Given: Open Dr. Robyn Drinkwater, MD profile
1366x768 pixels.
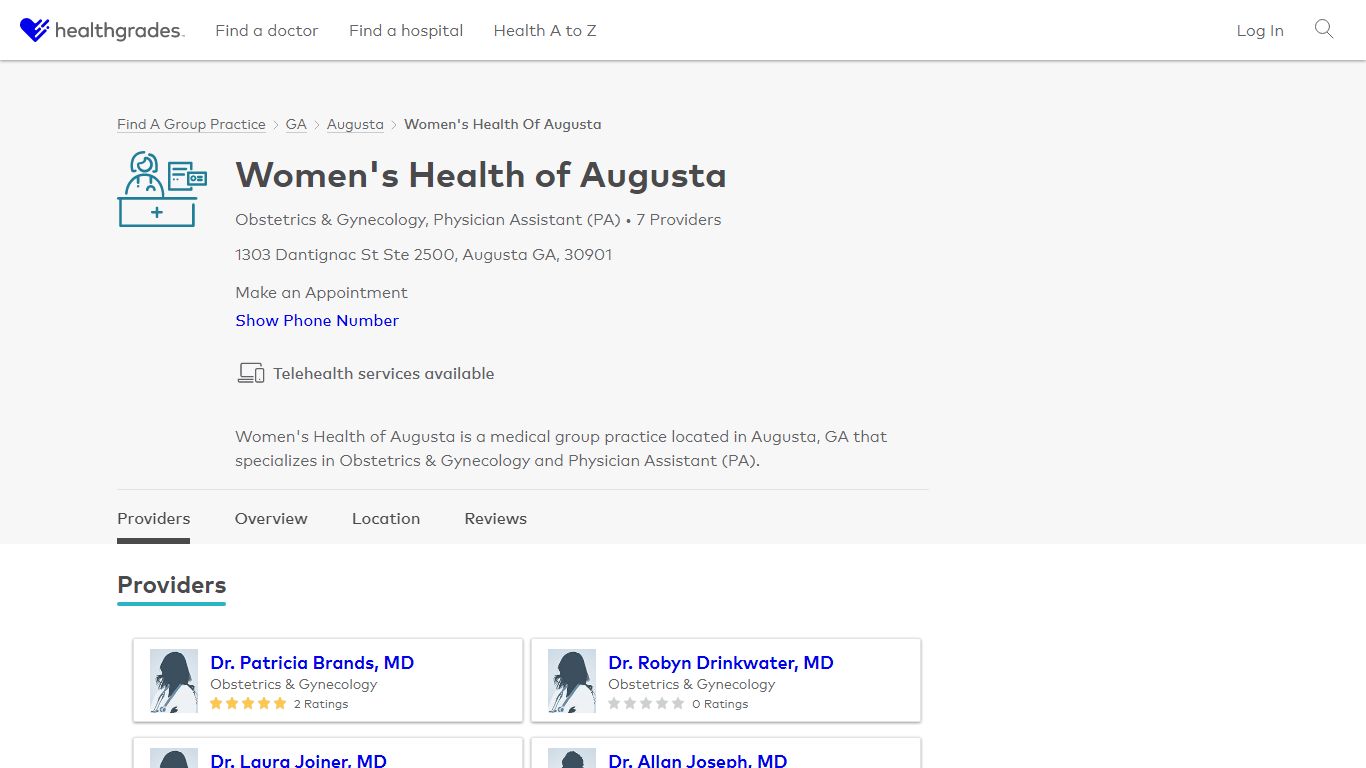Looking at the screenshot, I should click(x=721, y=662).
